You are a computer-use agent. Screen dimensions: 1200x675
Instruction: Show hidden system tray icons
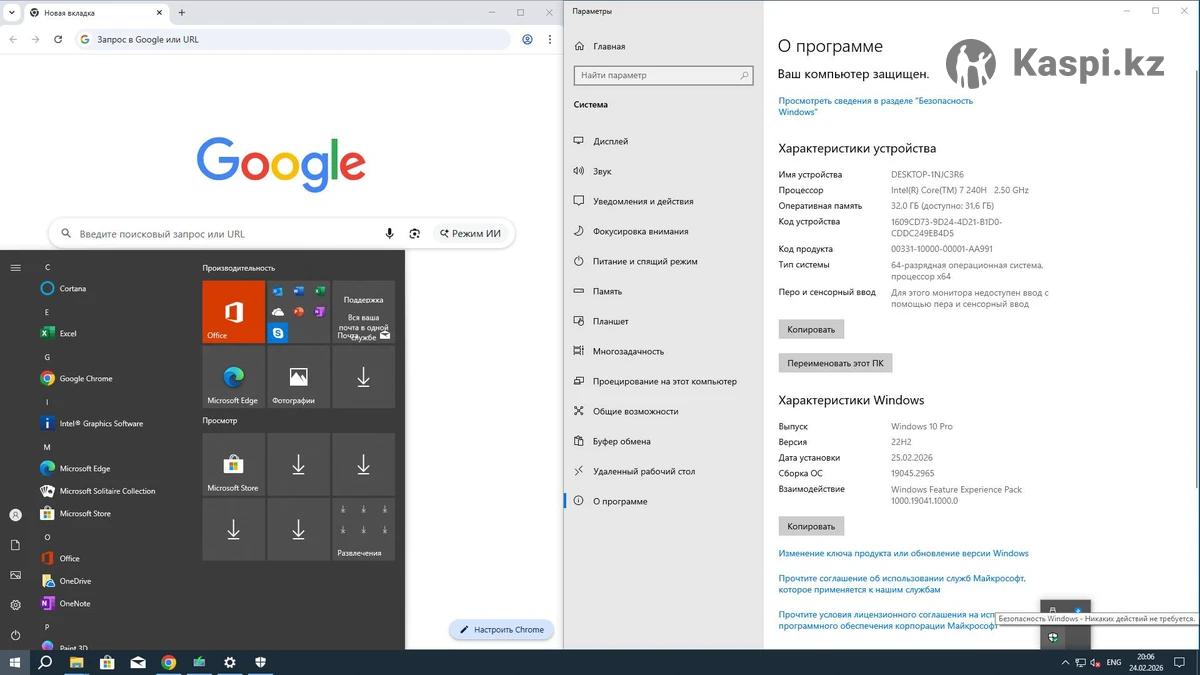tap(1063, 662)
